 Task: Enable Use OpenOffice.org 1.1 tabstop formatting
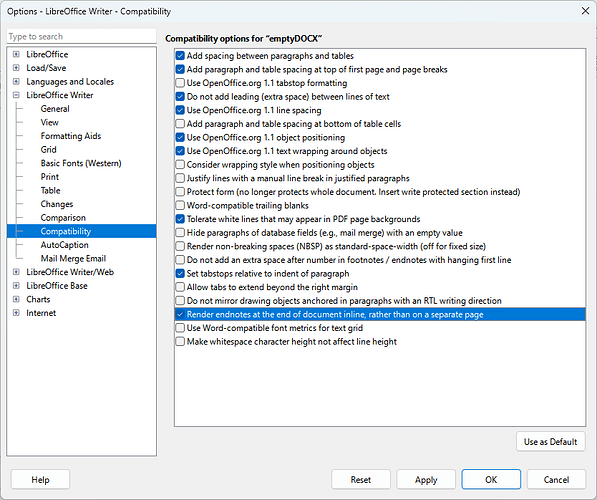(180, 83)
